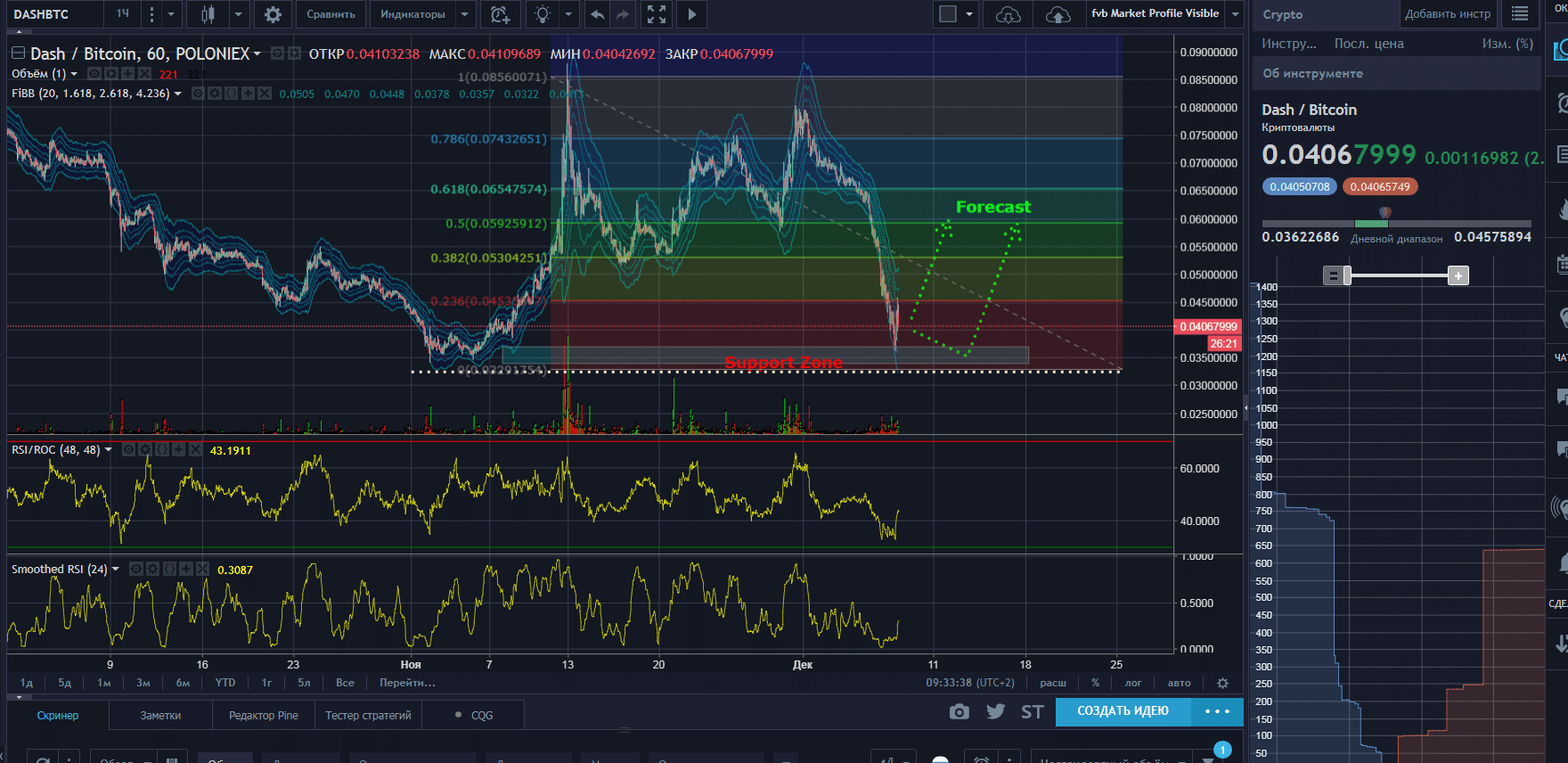The width and height of the screenshot is (1568, 763).
Task: Click the candlestick chart style icon
Action: [x=208, y=14]
